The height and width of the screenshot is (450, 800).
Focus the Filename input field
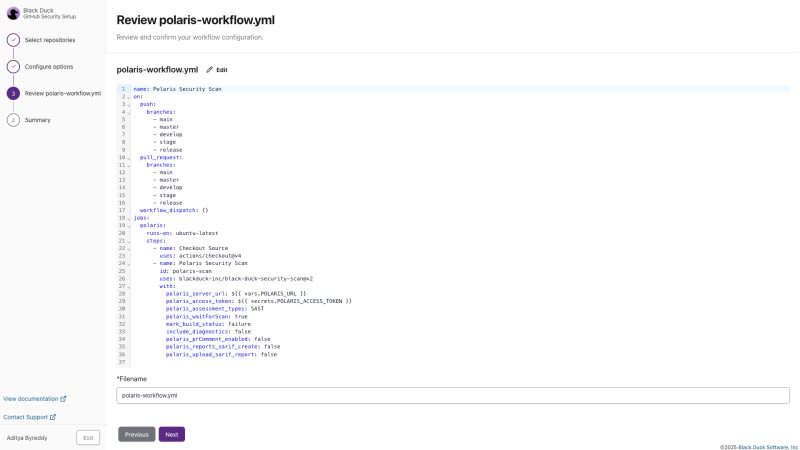point(452,395)
